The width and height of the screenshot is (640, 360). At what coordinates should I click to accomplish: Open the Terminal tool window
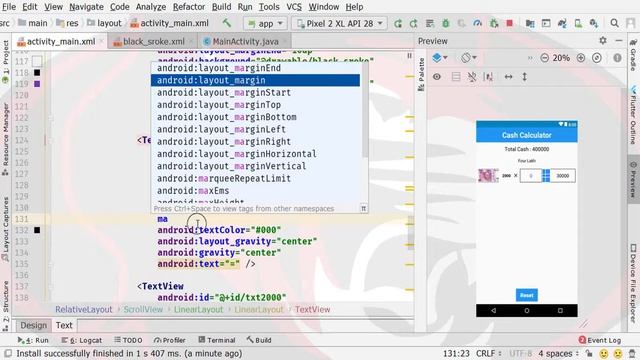tap(217, 340)
